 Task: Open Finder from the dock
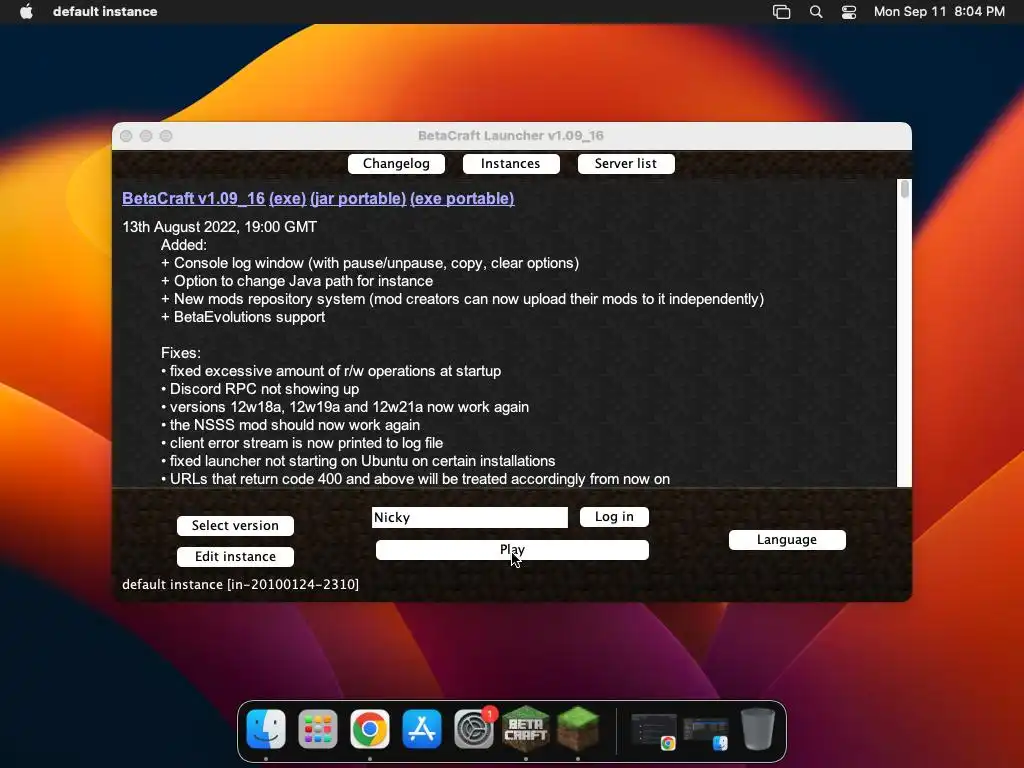click(x=266, y=729)
